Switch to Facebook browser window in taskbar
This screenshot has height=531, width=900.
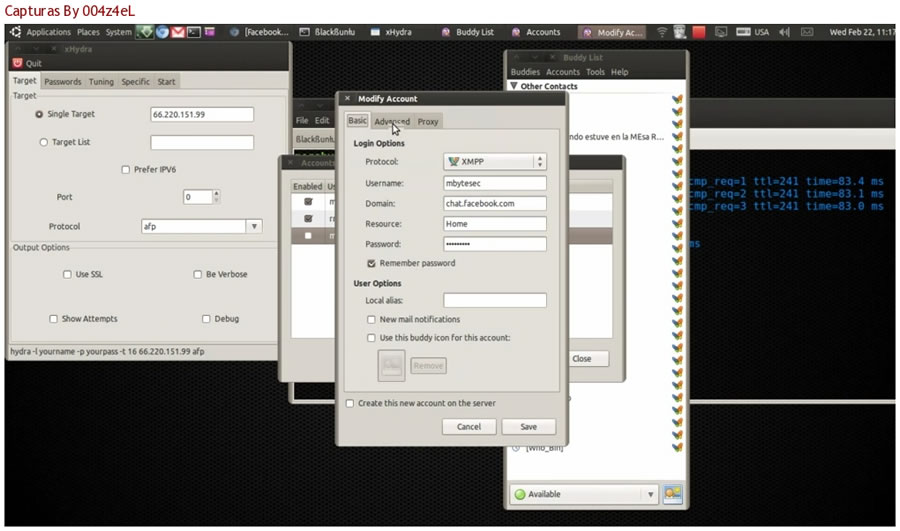259,32
